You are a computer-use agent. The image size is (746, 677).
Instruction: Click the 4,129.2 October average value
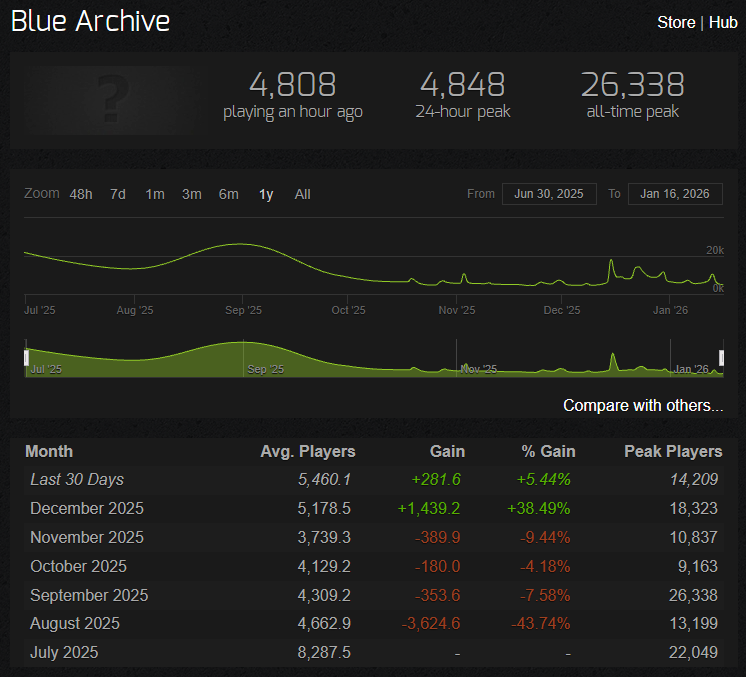click(324, 566)
